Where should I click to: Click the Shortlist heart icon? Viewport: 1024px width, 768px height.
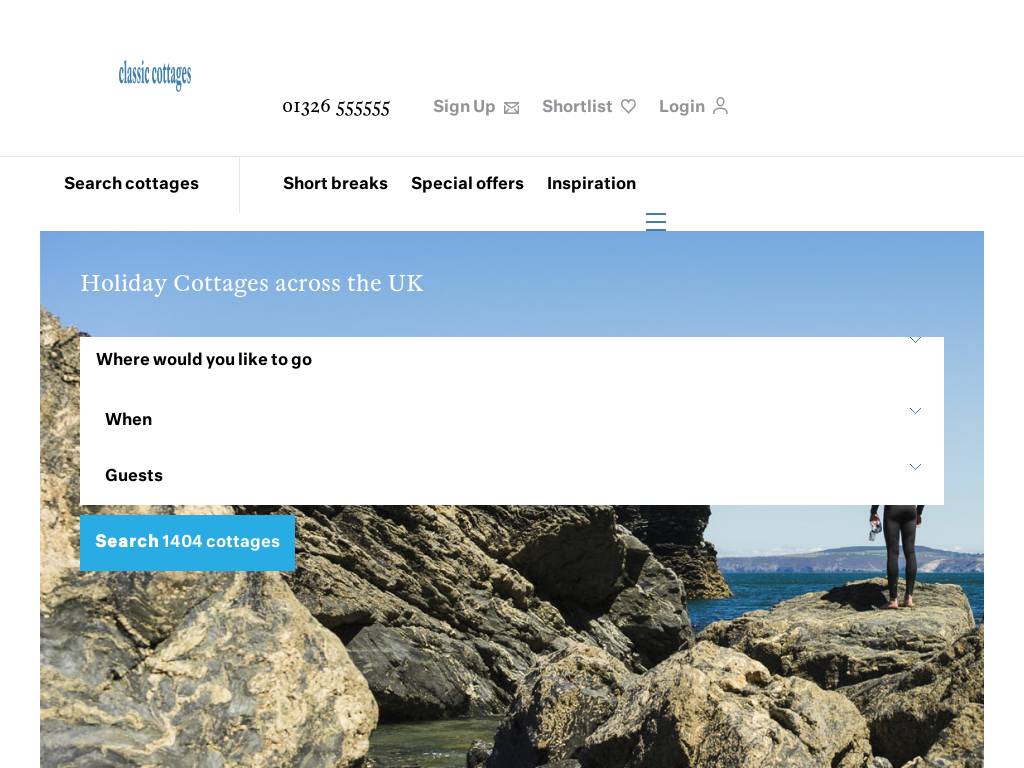(628, 106)
